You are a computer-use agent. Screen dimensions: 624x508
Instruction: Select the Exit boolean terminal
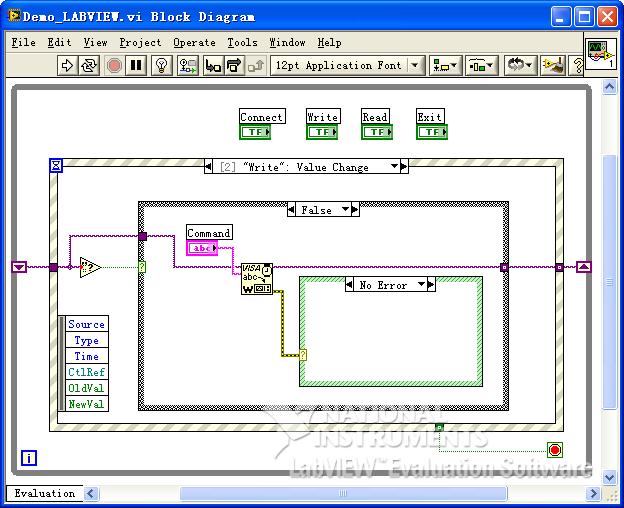(432, 132)
